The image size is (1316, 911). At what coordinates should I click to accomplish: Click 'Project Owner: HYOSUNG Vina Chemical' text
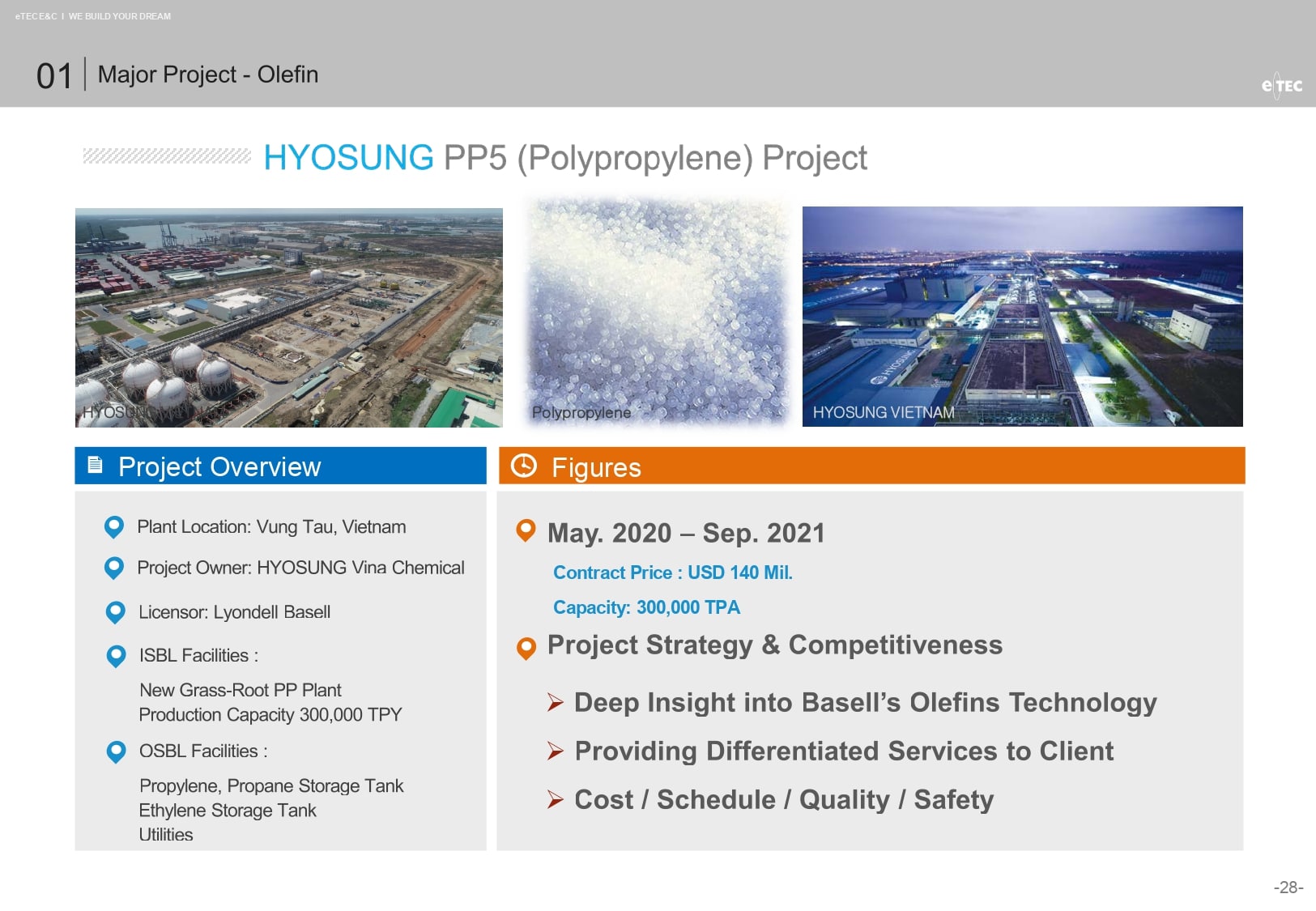pos(300,568)
